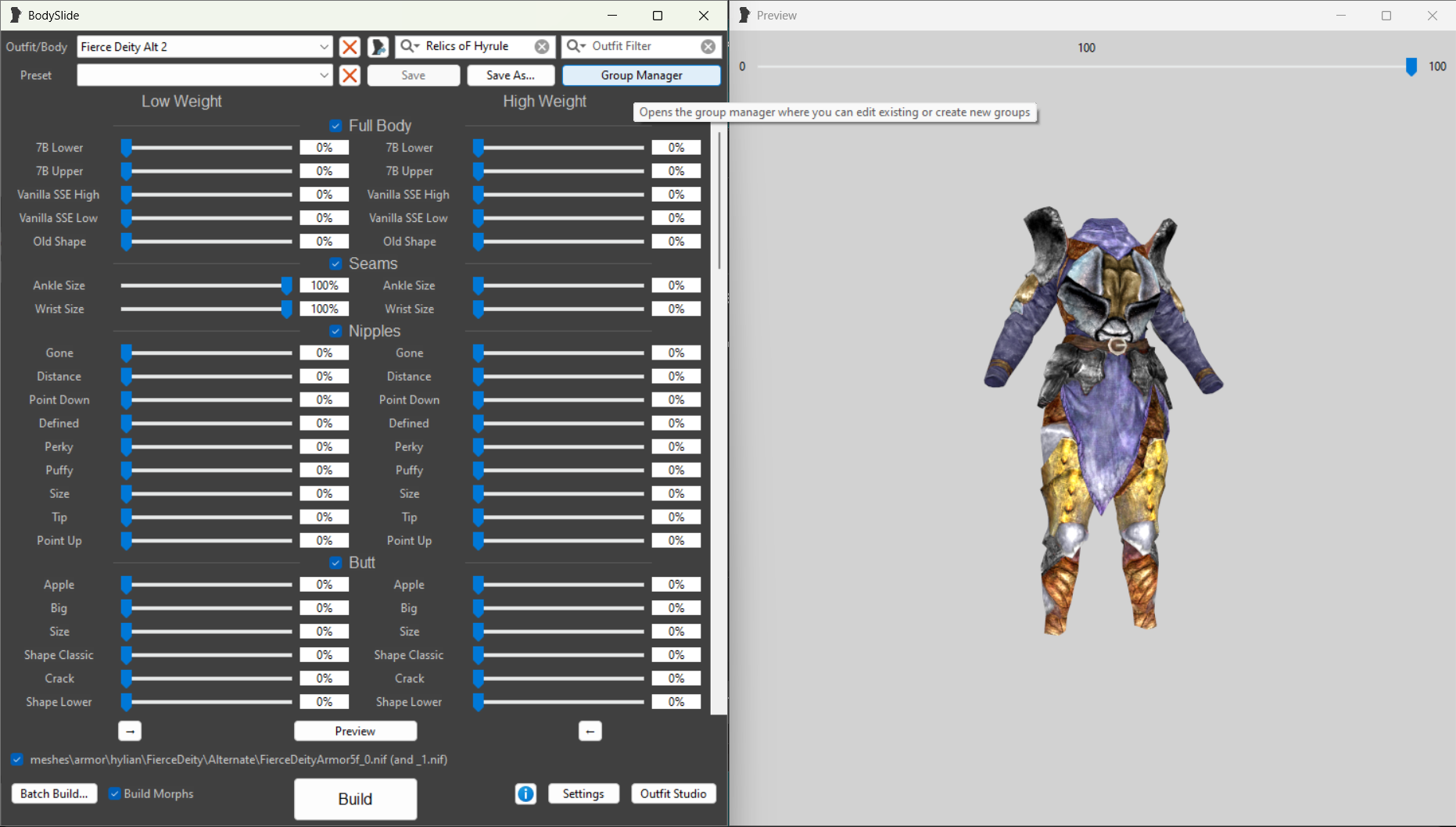
Task: Click the low weight Defined slider
Action: pyautogui.click(x=206, y=423)
